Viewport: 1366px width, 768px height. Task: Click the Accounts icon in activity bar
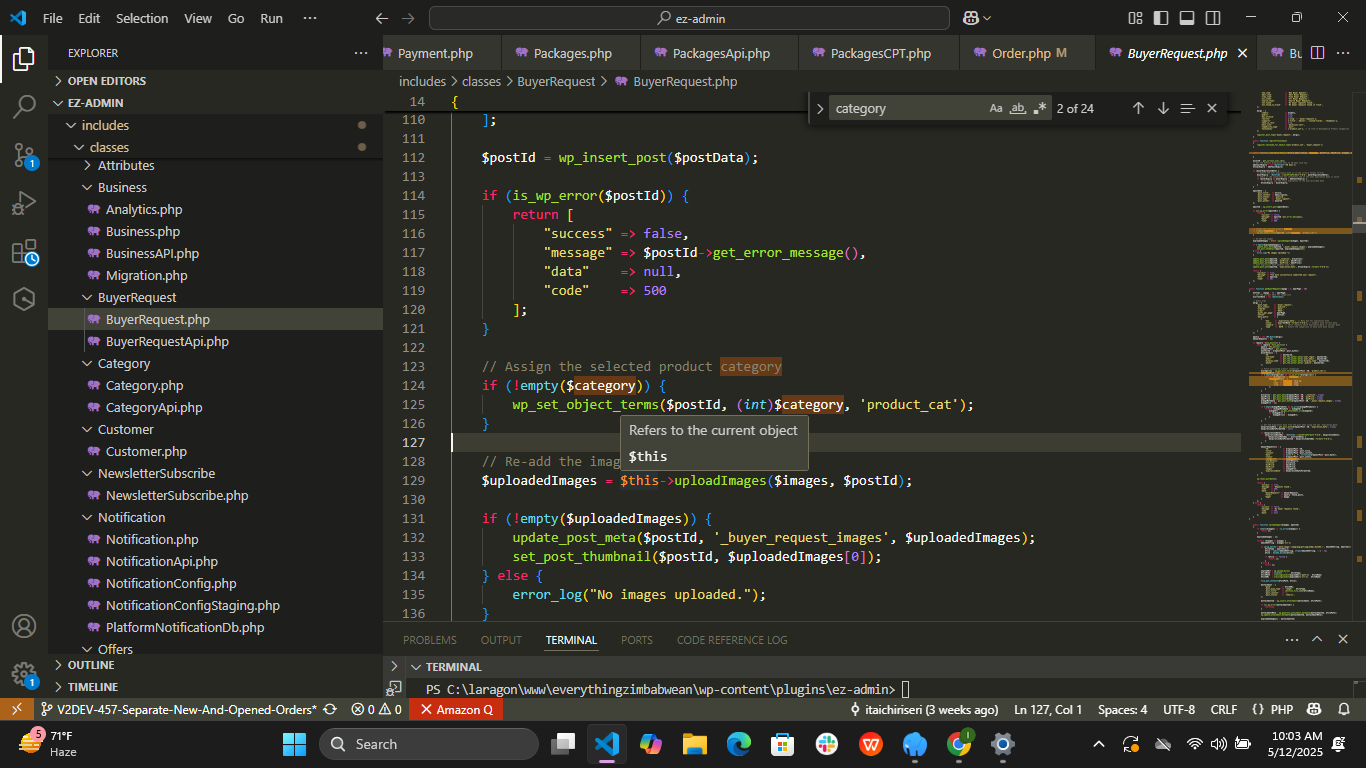point(24,626)
